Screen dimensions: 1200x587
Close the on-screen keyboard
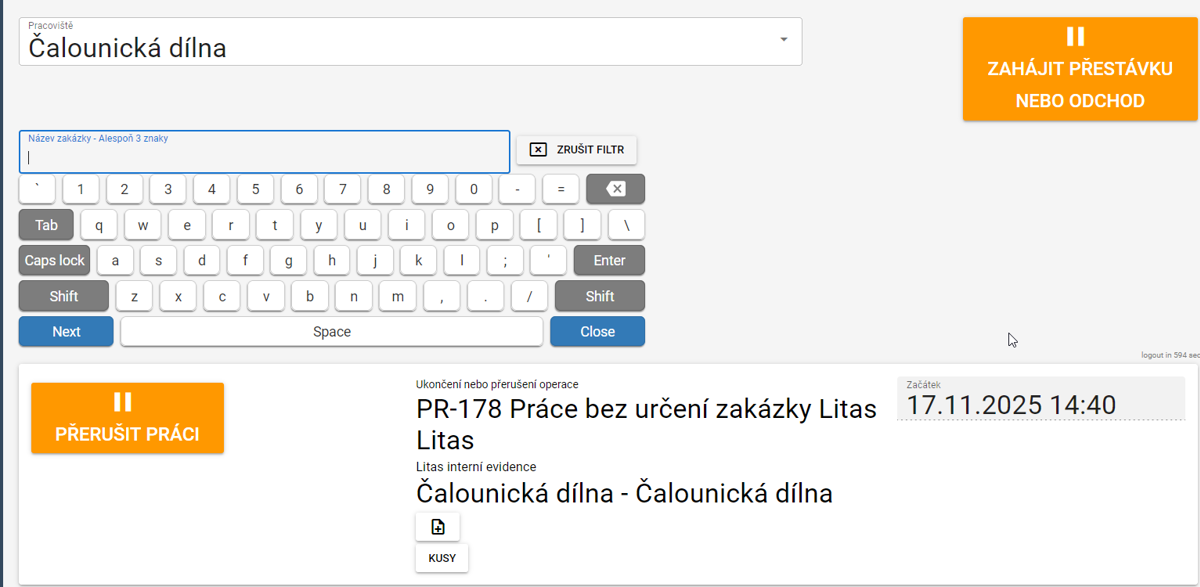[x=597, y=332]
